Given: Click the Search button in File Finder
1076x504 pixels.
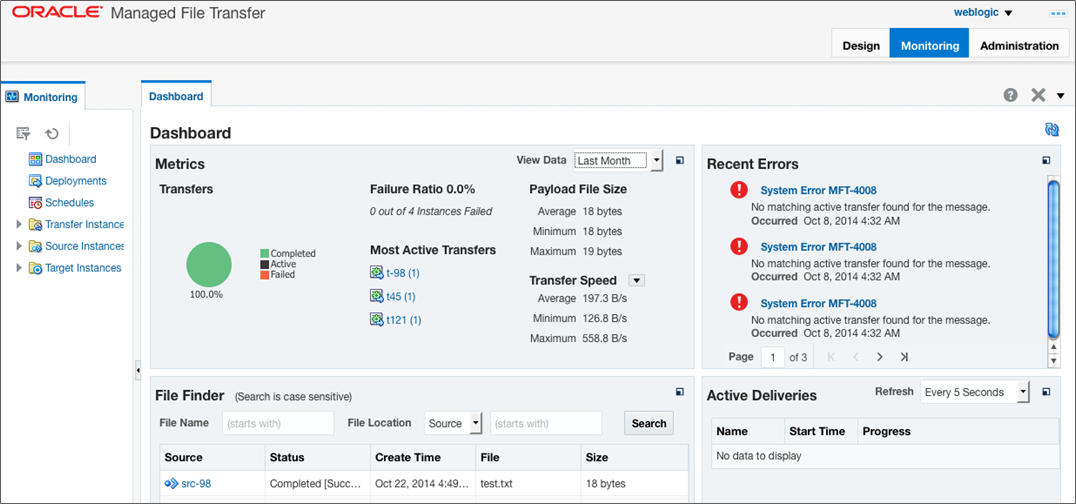Looking at the screenshot, I should [648, 423].
